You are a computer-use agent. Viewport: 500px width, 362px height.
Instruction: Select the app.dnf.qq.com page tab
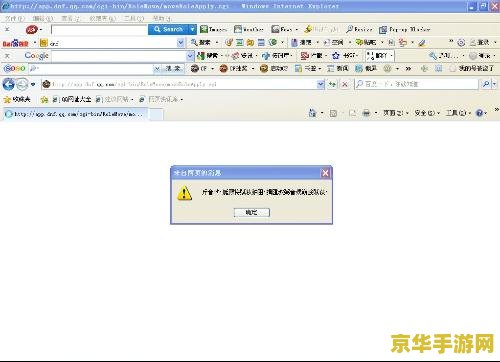[x=75, y=114]
